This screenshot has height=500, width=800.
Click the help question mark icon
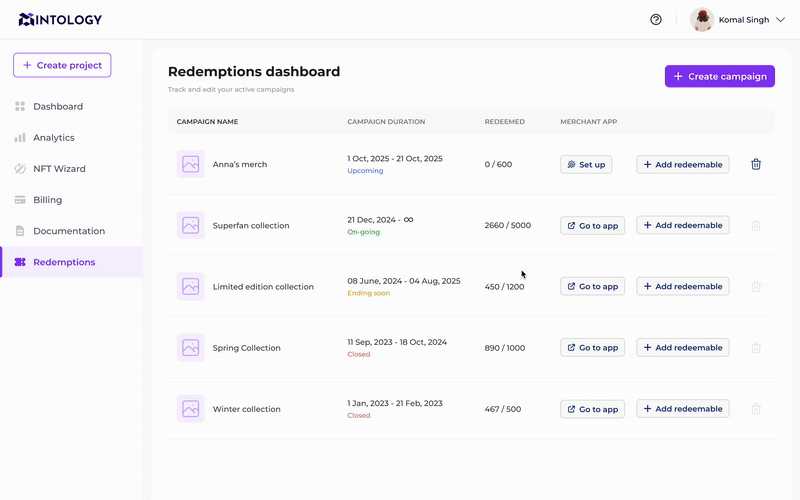pyautogui.click(x=656, y=19)
